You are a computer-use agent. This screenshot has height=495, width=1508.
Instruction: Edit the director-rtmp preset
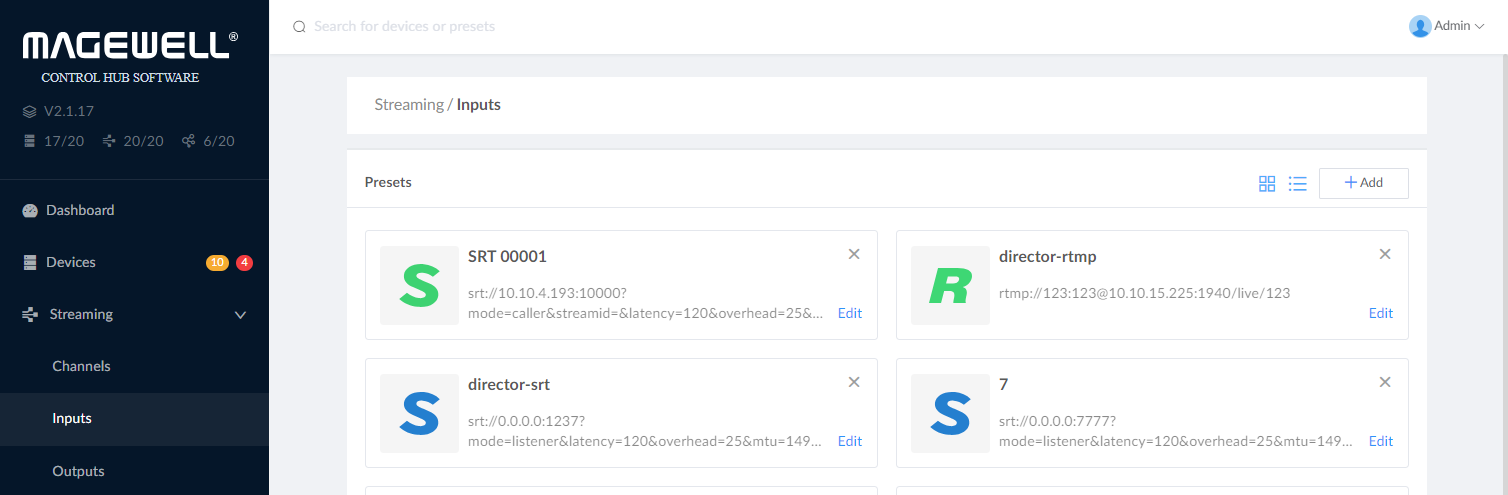(x=1380, y=313)
